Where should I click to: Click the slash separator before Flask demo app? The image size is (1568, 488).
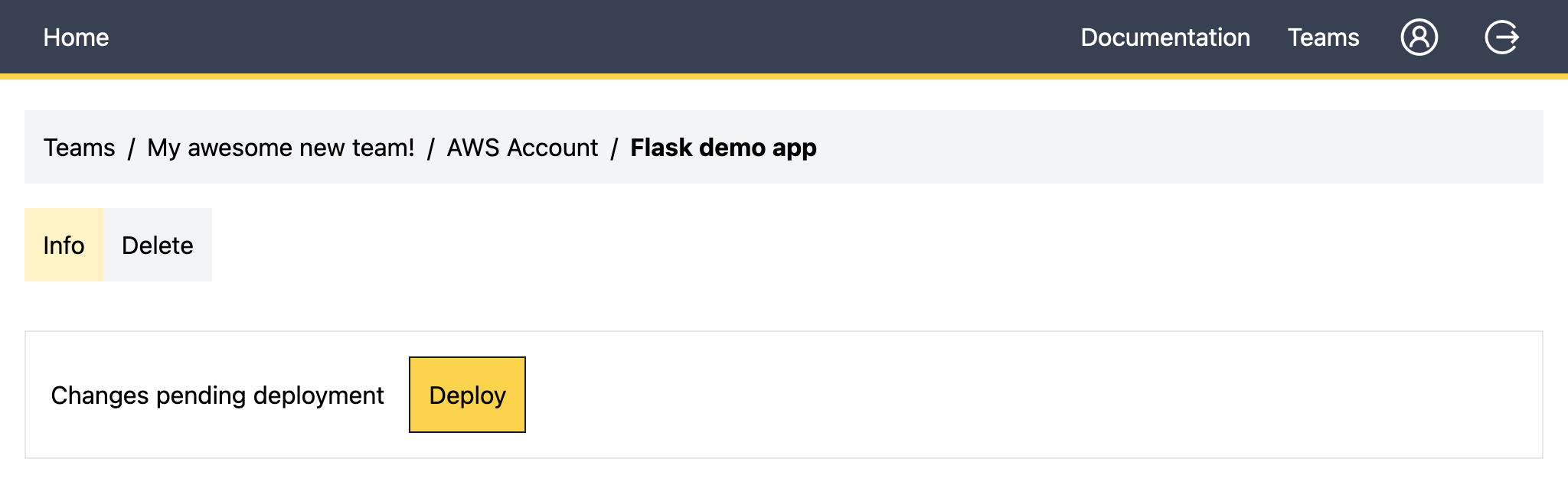(x=614, y=148)
